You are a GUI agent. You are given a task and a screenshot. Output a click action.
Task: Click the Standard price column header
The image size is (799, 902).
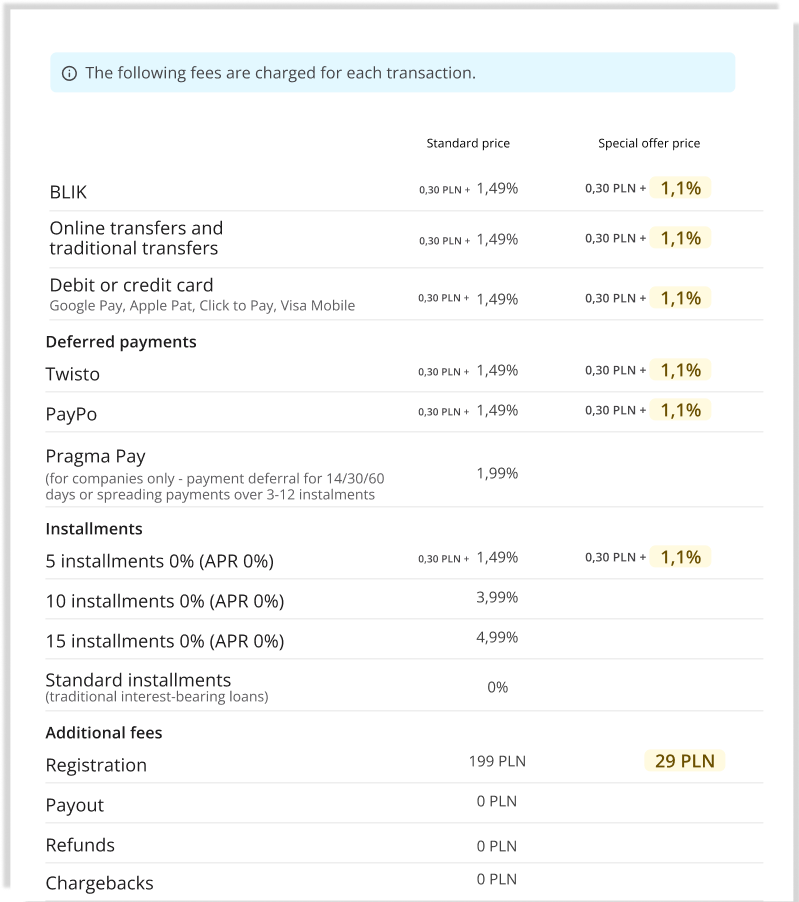tap(468, 143)
